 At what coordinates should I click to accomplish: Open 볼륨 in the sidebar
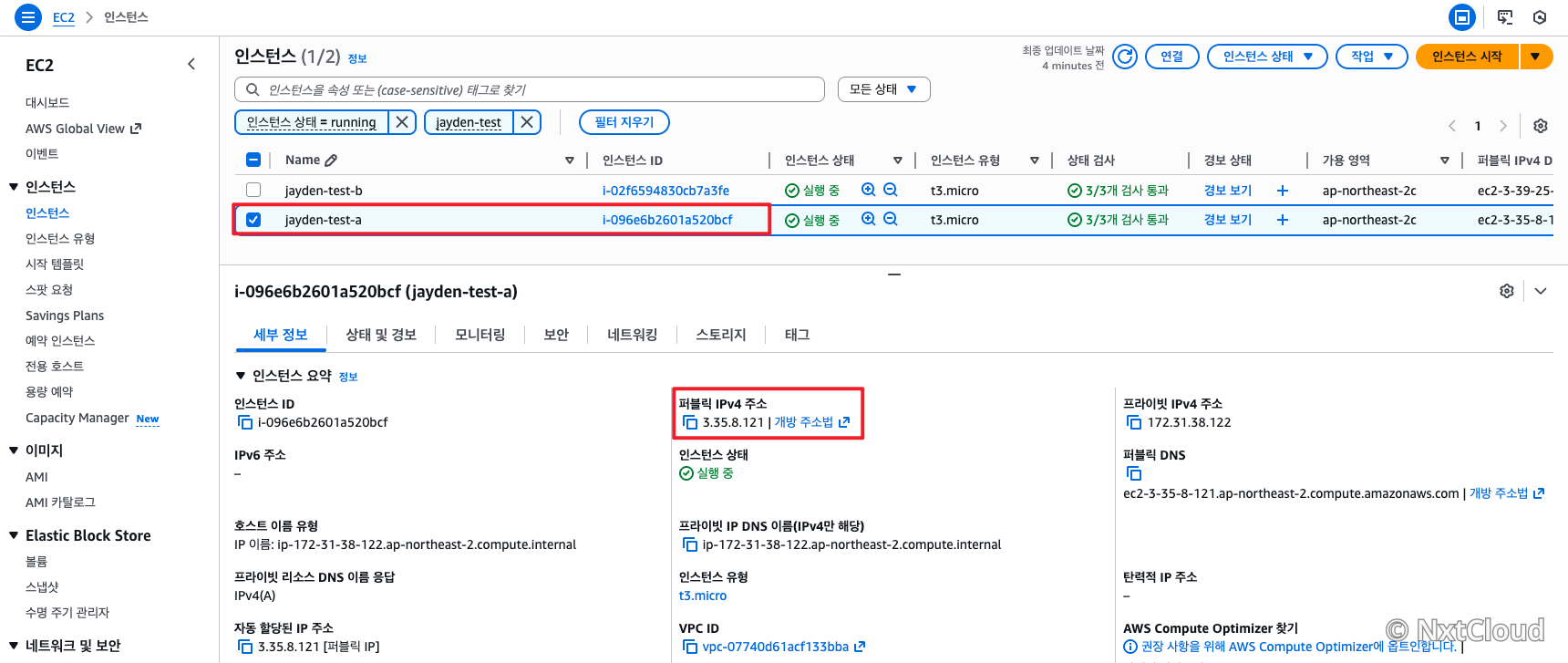point(36,562)
